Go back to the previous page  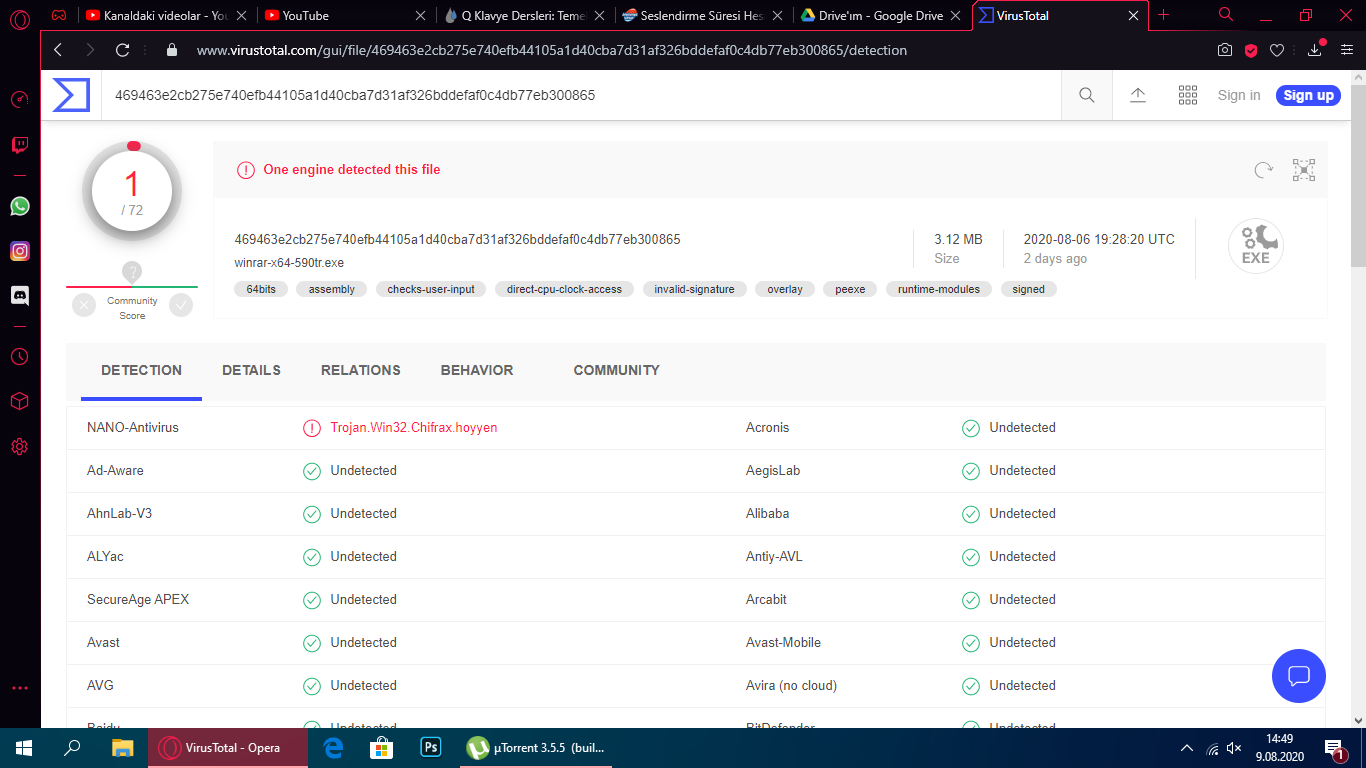[58, 50]
